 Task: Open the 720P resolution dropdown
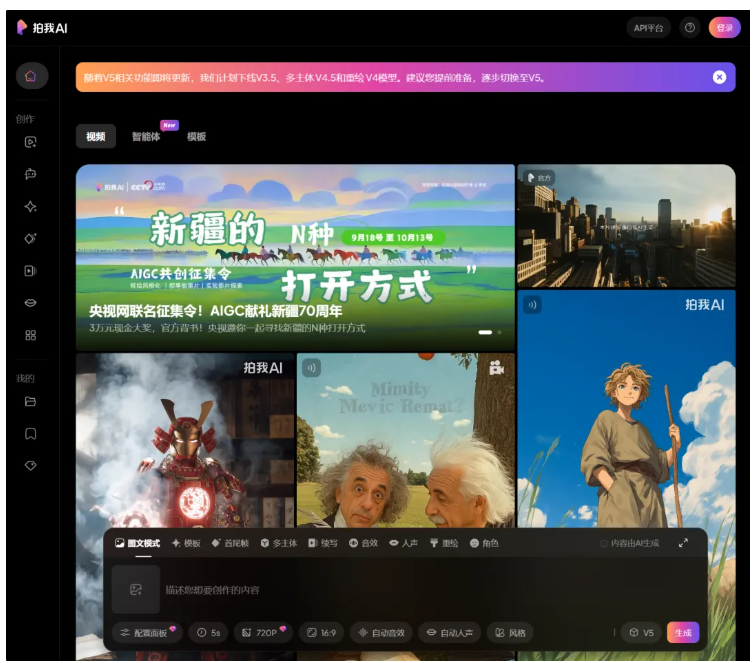click(263, 633)
